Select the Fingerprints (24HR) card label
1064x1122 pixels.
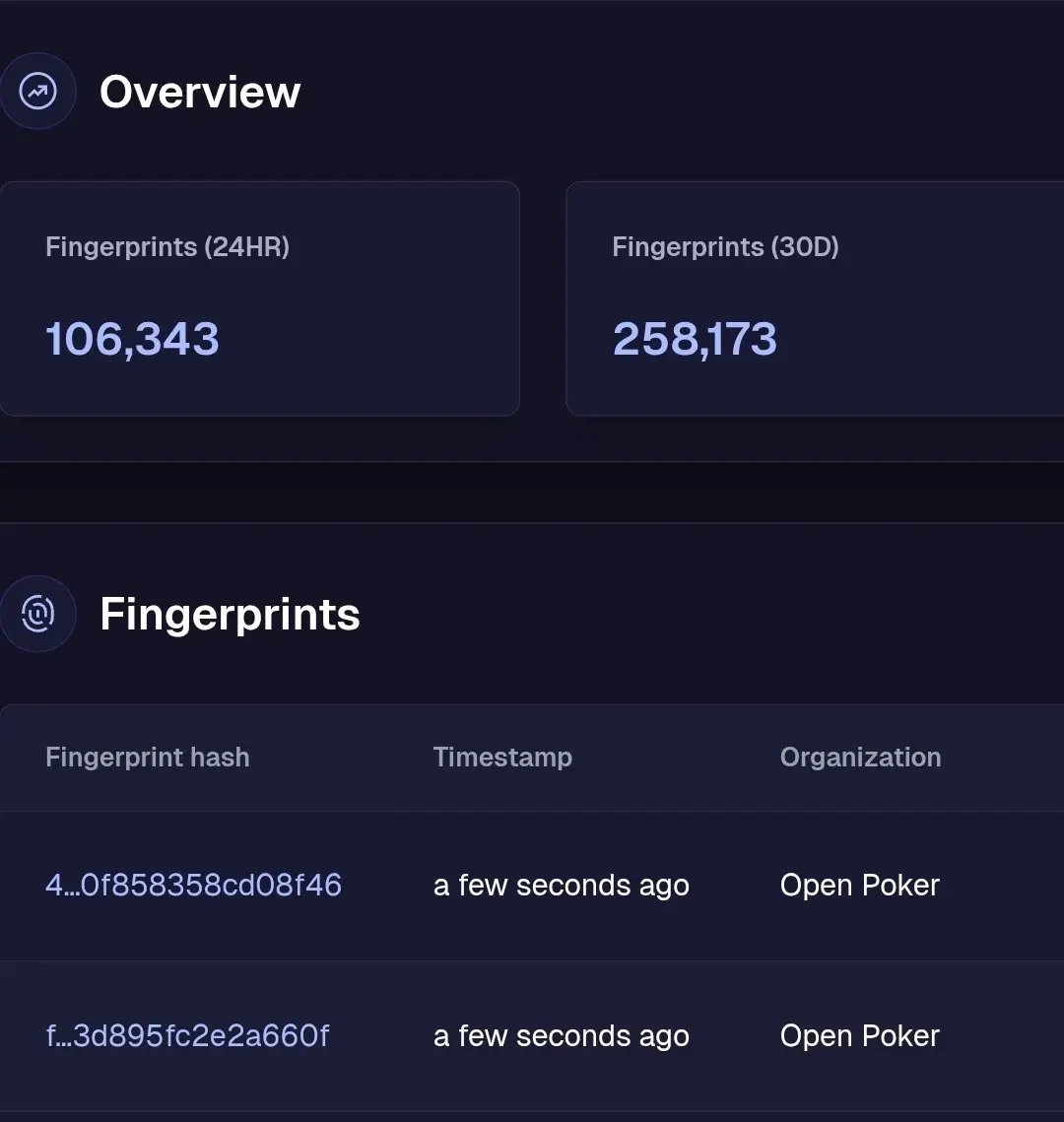pyautogui.click(x=167, y=247)
